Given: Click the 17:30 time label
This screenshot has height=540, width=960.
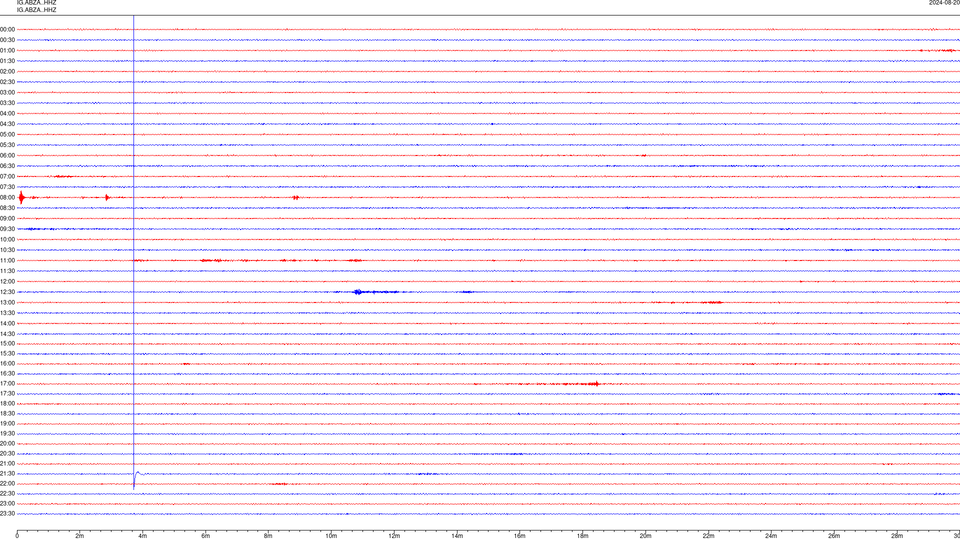Looking at the screenshot, I should coord(7,394).
